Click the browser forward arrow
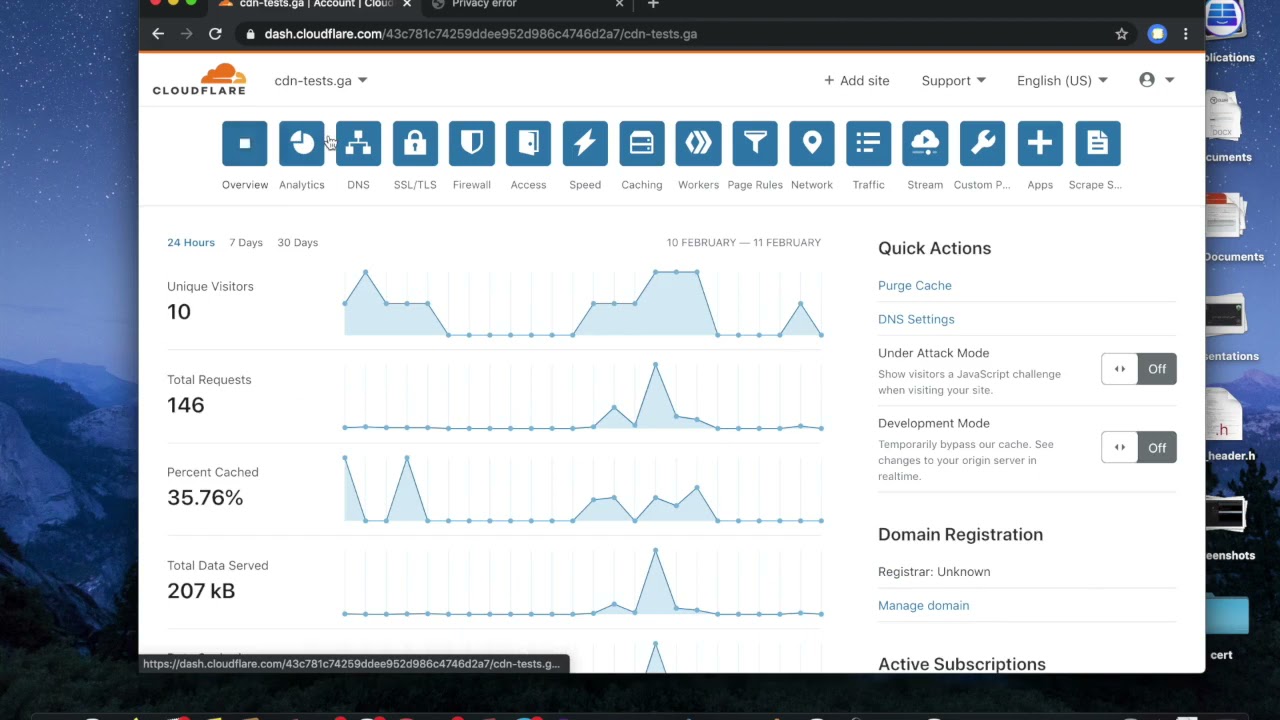The height and width of the screenshot is (720, 1280). (x=186, y=34)
